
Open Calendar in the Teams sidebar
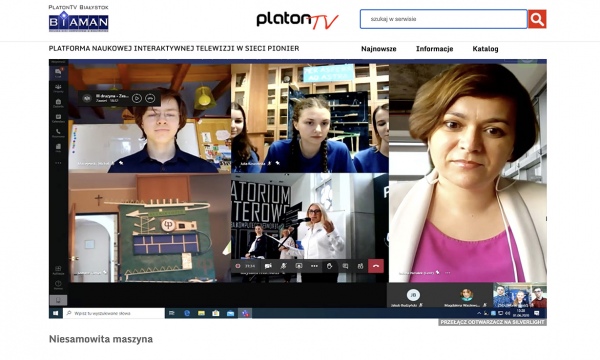(58, 118)
